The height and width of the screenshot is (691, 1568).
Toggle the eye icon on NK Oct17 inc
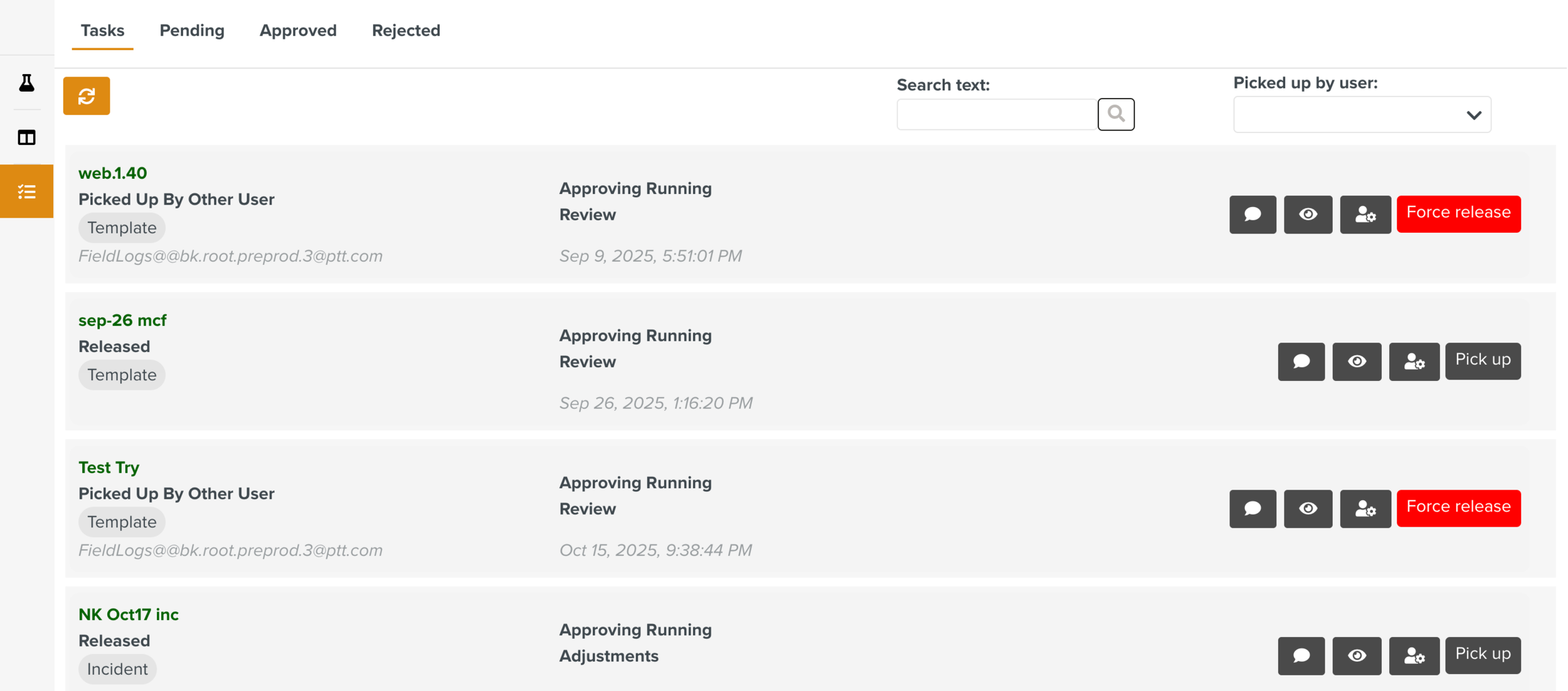[x=1357, y=656]
